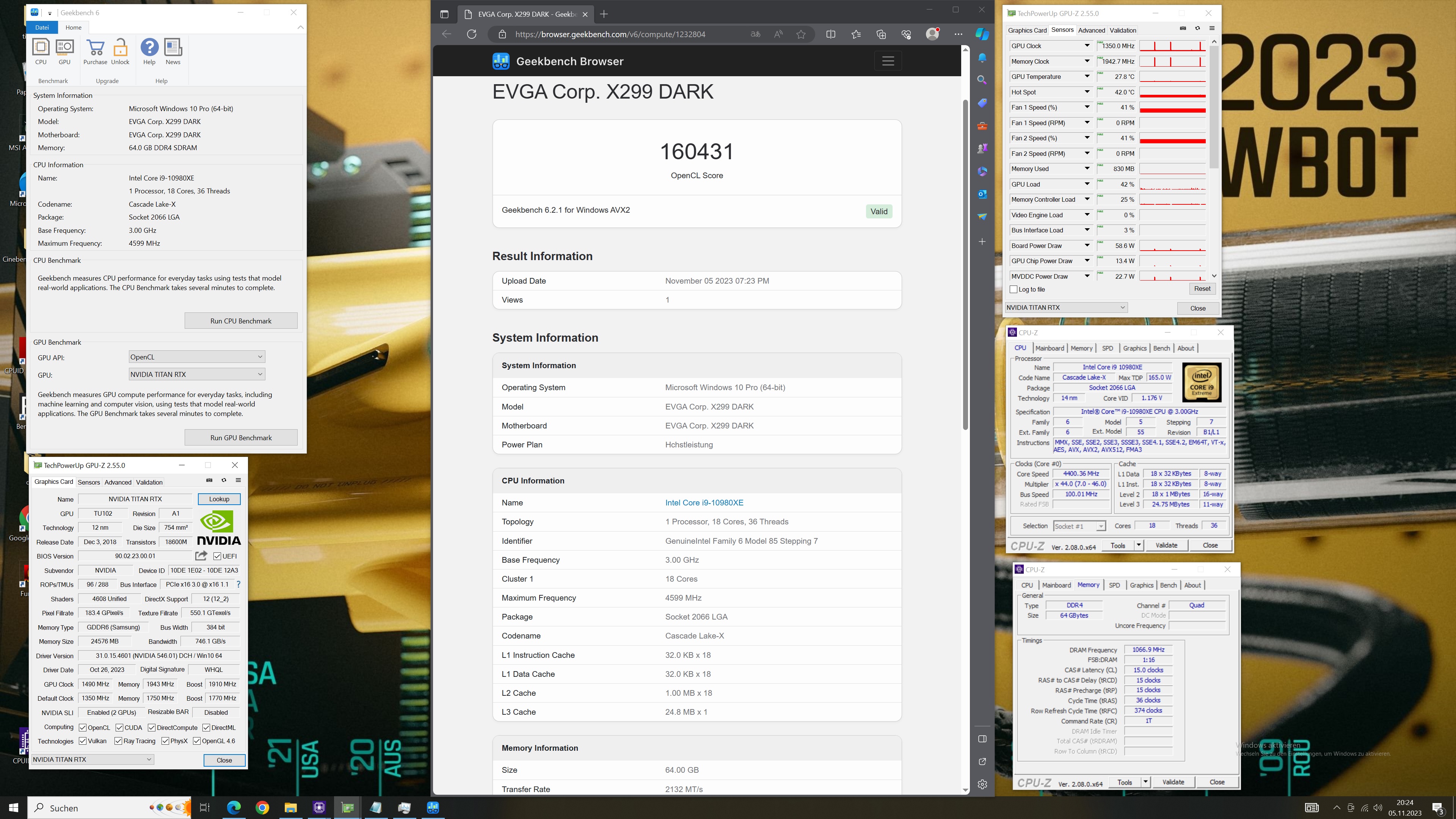Click the Lookup button in GPU-Z
1456x819 pixels.
coord(219,499)
